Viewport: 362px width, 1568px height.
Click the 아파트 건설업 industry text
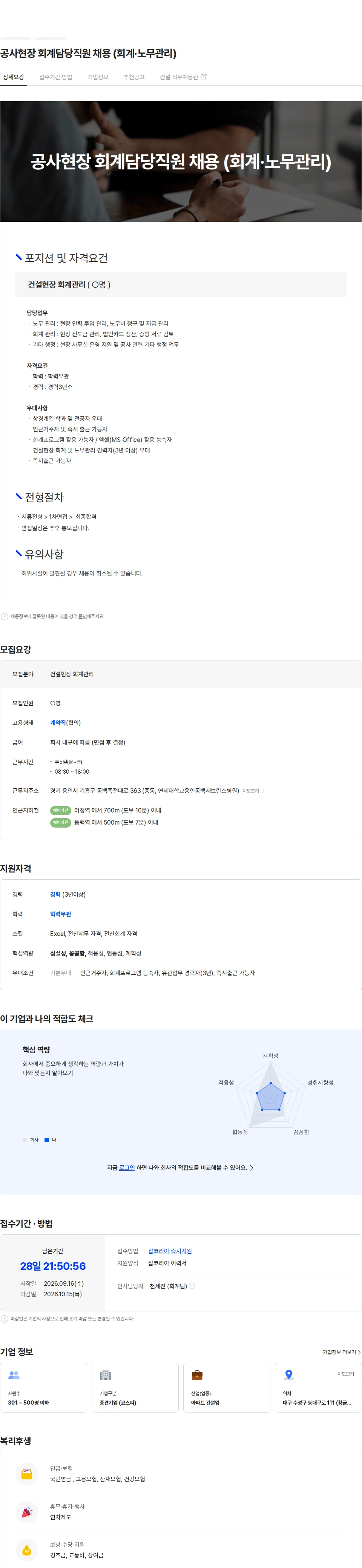[205, 1402]
